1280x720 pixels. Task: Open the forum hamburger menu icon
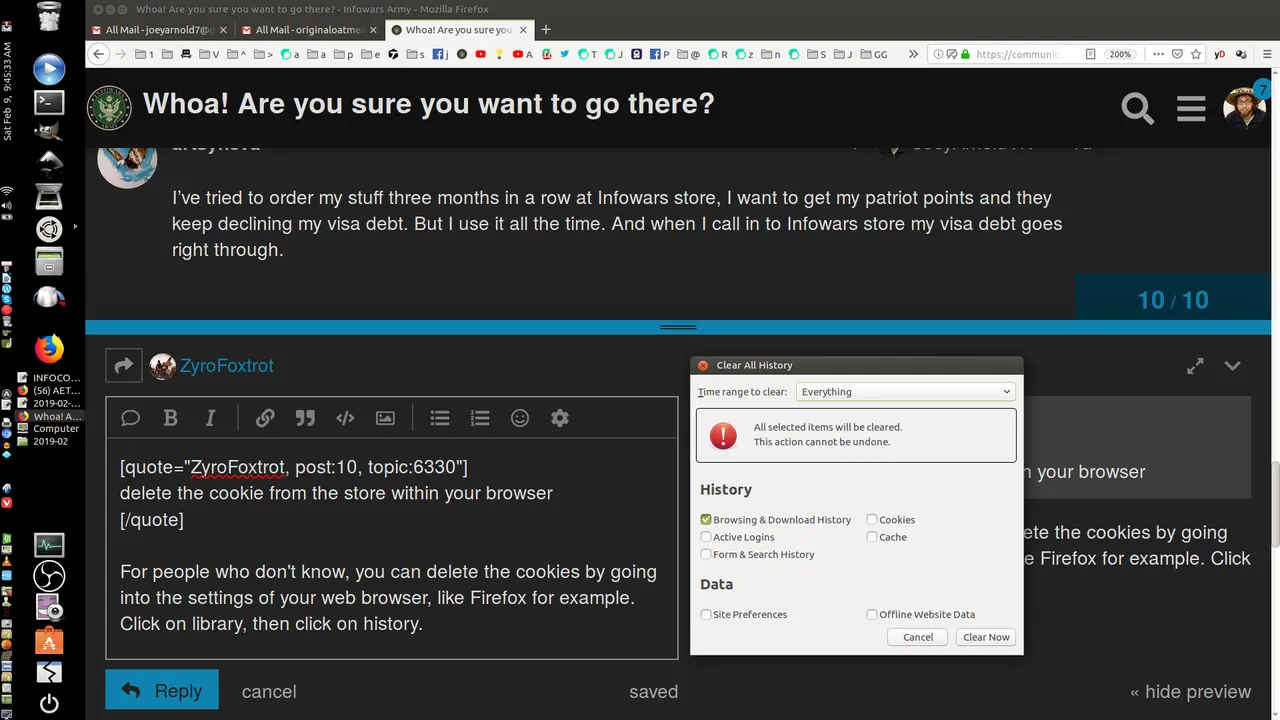pyautogui.click(x=1191, y=108)
